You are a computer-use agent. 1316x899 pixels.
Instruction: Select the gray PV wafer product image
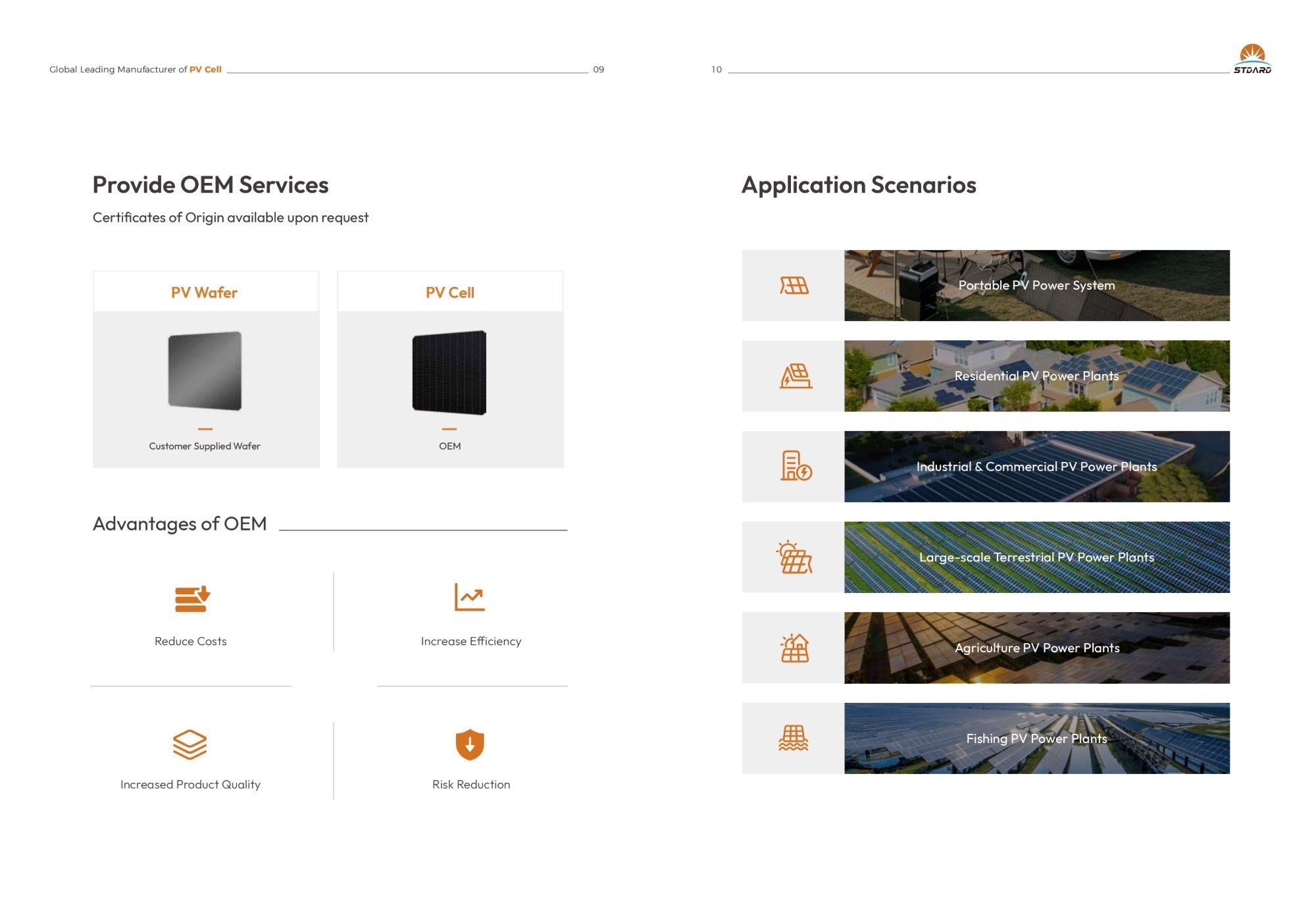(x=205, y=371)
